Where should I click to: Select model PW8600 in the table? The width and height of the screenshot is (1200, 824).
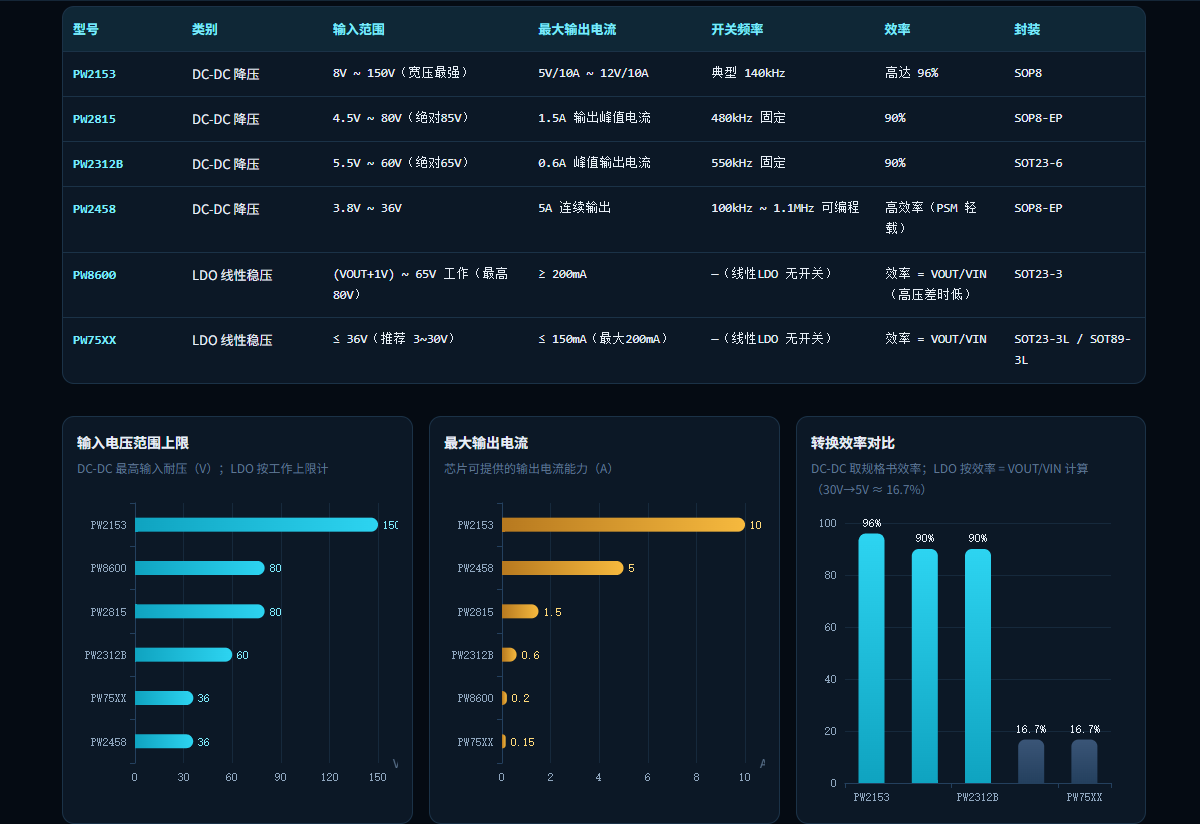tap(95, 275)
